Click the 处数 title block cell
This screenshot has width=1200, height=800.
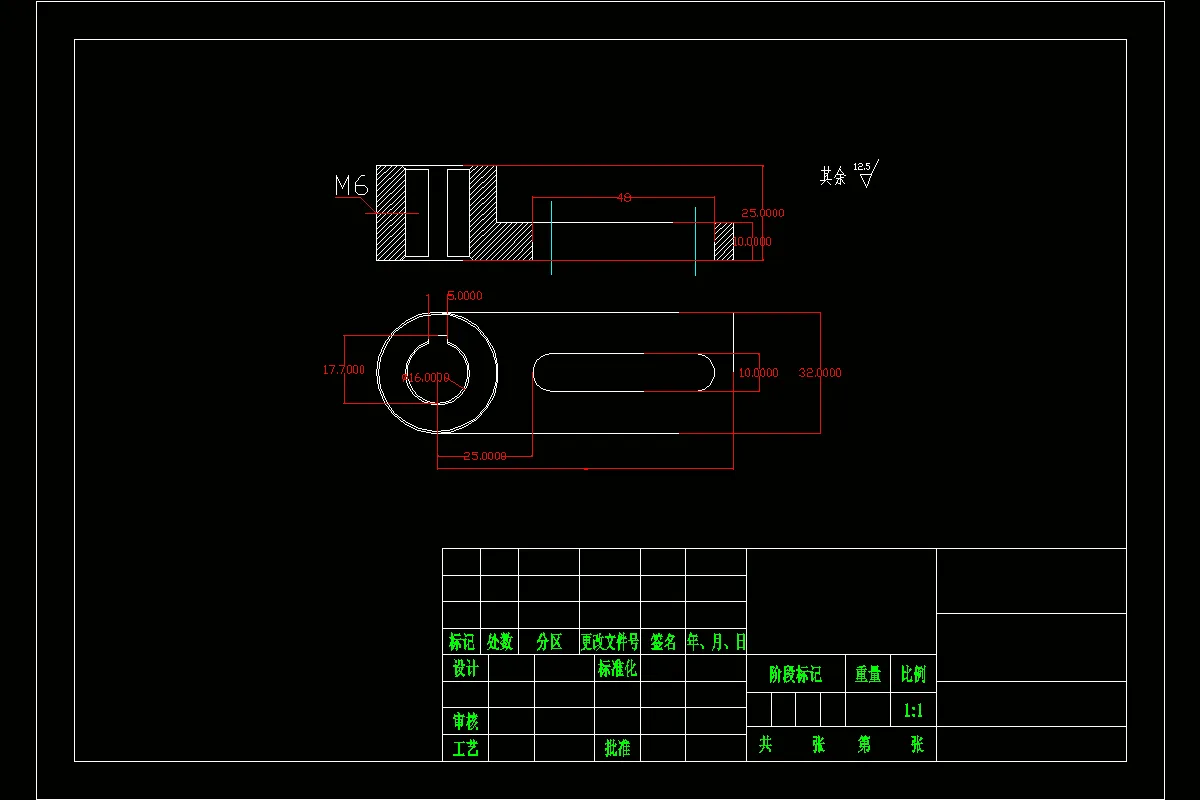coord(500,642)
